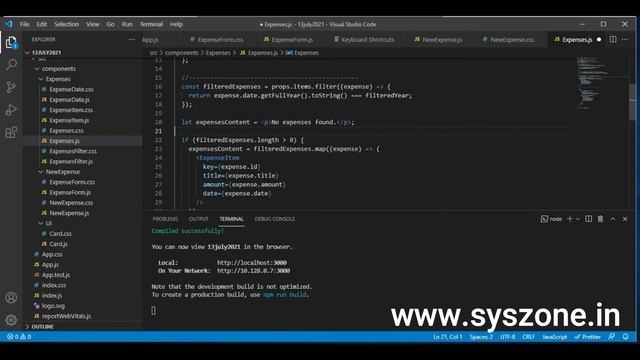This screenshot has width=640, height=360.
Task: Change language mode via JavaScript status item
Action: click(555, 337)
